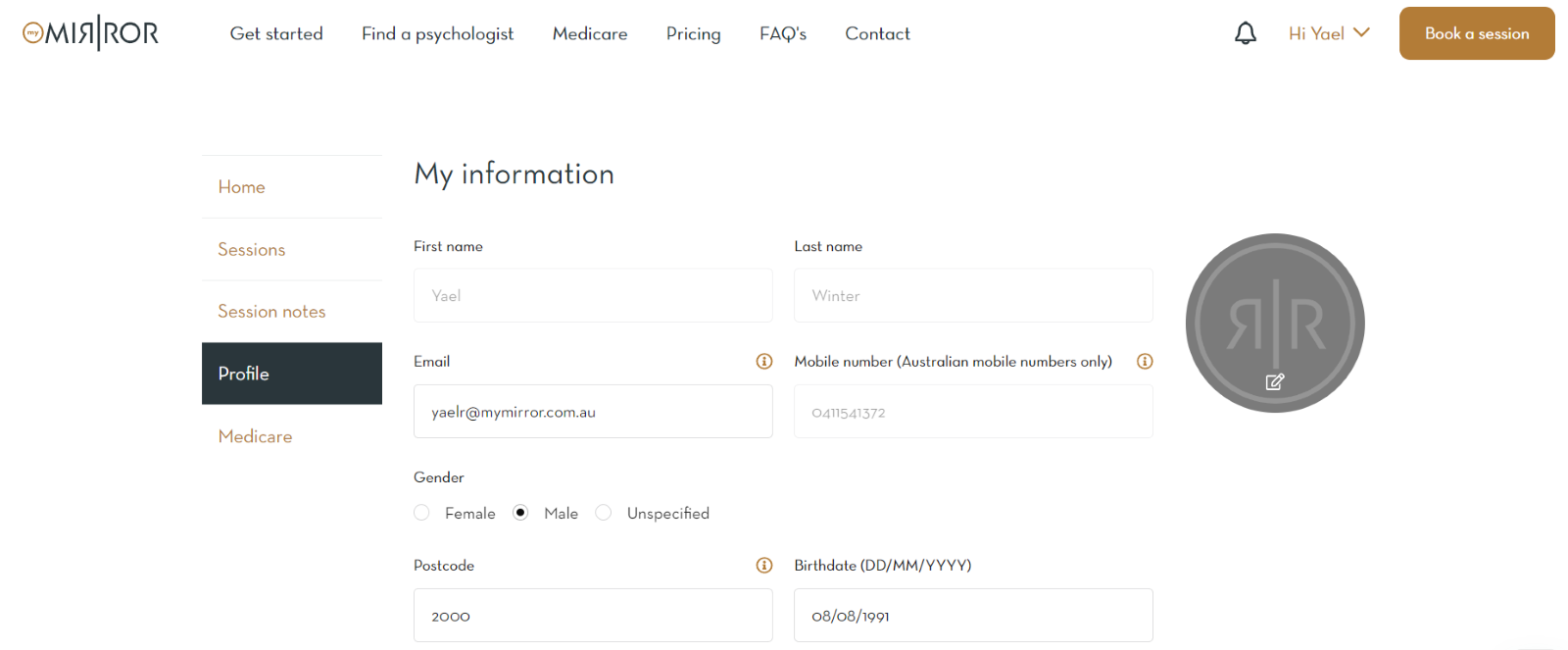This screenshot has height=650, width=1568.
Task: Click the Mobile number info icon
Action: [x=1144, y=362]
